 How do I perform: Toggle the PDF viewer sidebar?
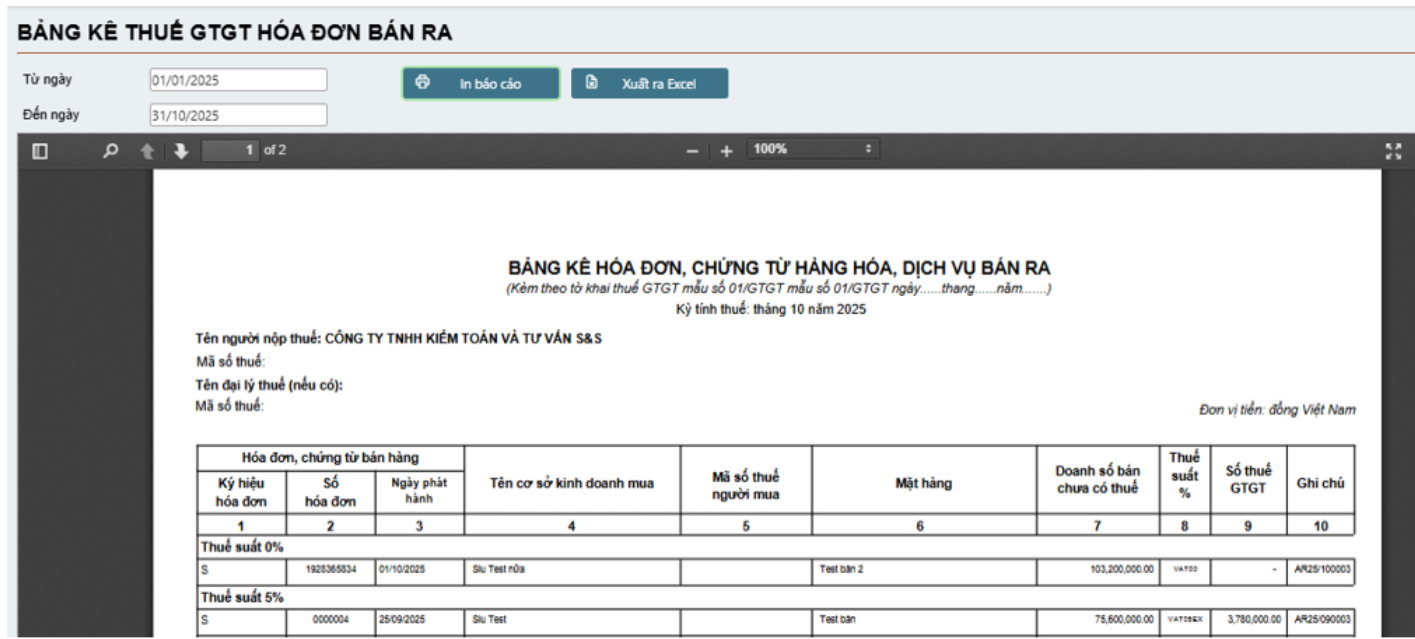coord(41,151)
